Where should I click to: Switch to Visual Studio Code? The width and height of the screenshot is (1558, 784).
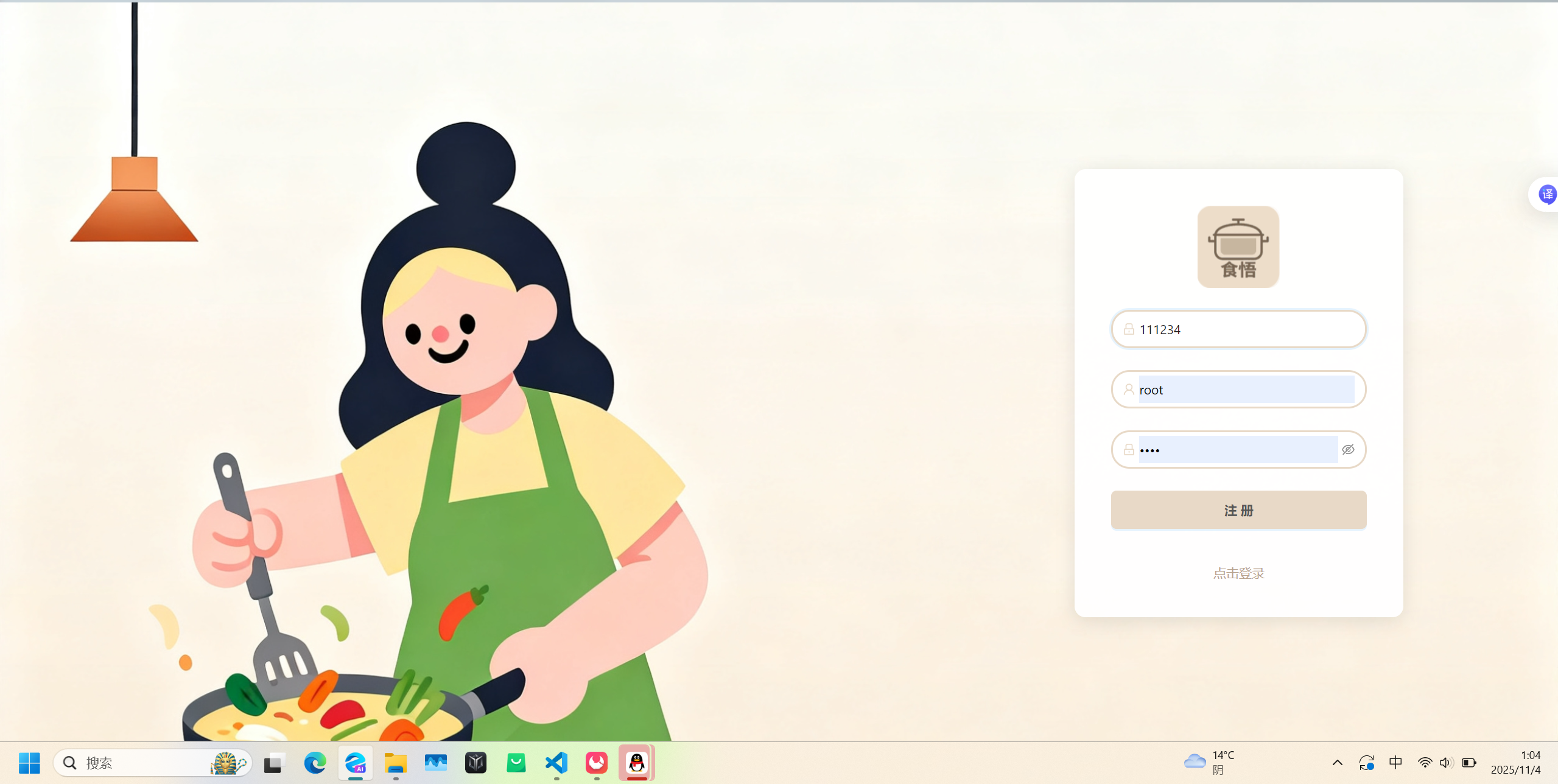(x=556, y=763)
